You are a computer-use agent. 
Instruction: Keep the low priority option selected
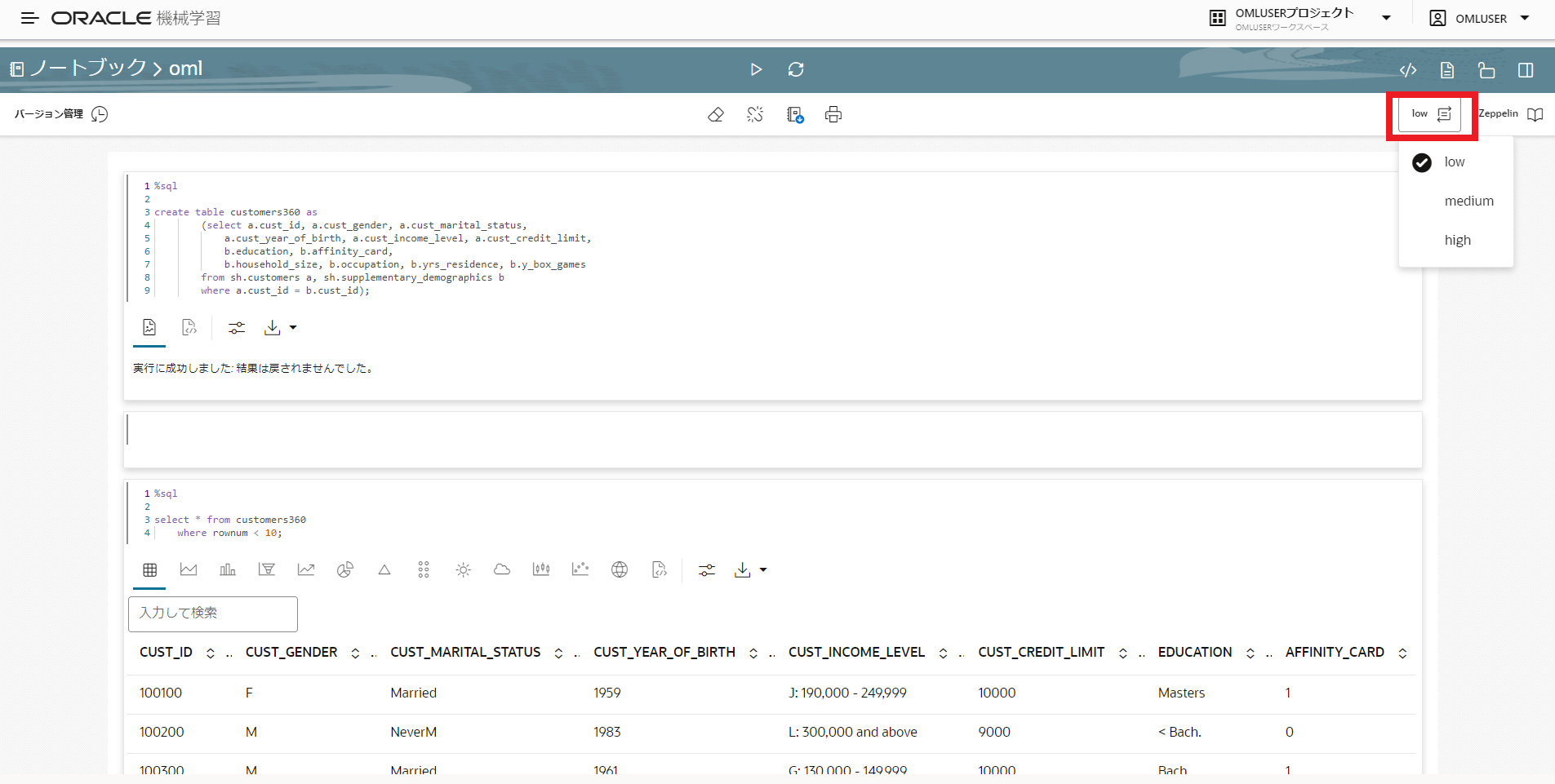[1454, 162]
